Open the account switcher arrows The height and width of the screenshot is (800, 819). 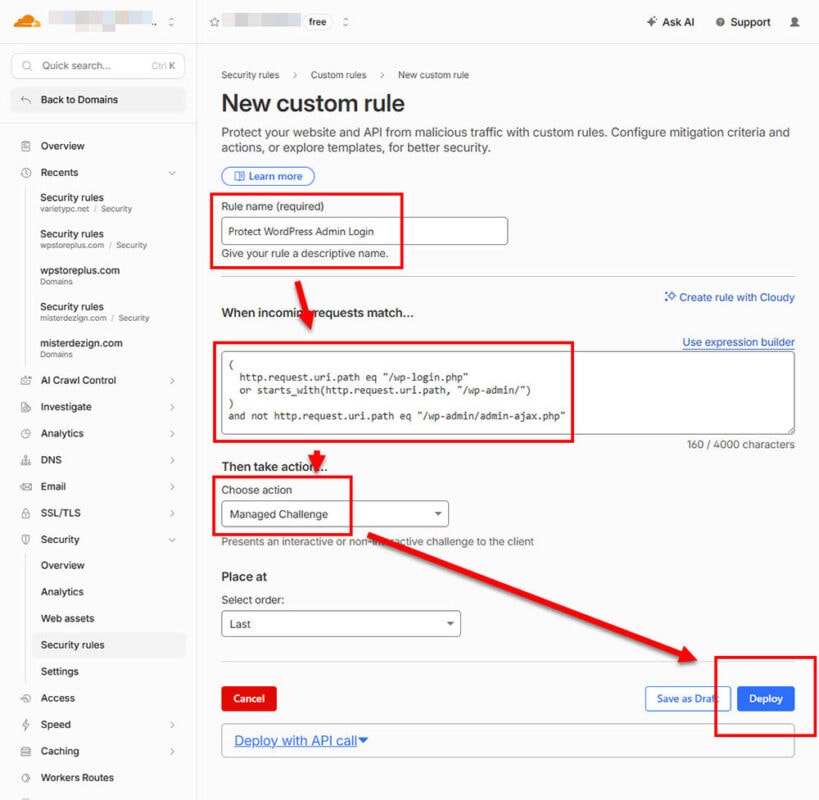click(171, 22)
